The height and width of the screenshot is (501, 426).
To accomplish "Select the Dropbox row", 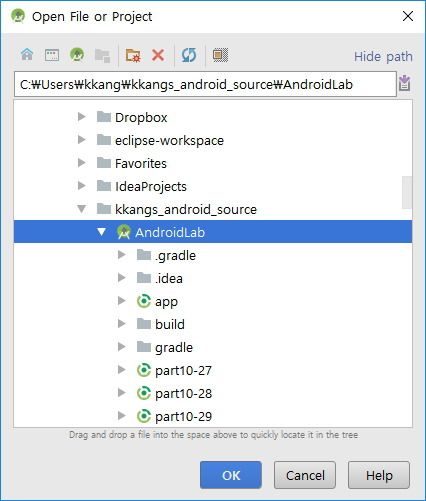I will point(213,117).
